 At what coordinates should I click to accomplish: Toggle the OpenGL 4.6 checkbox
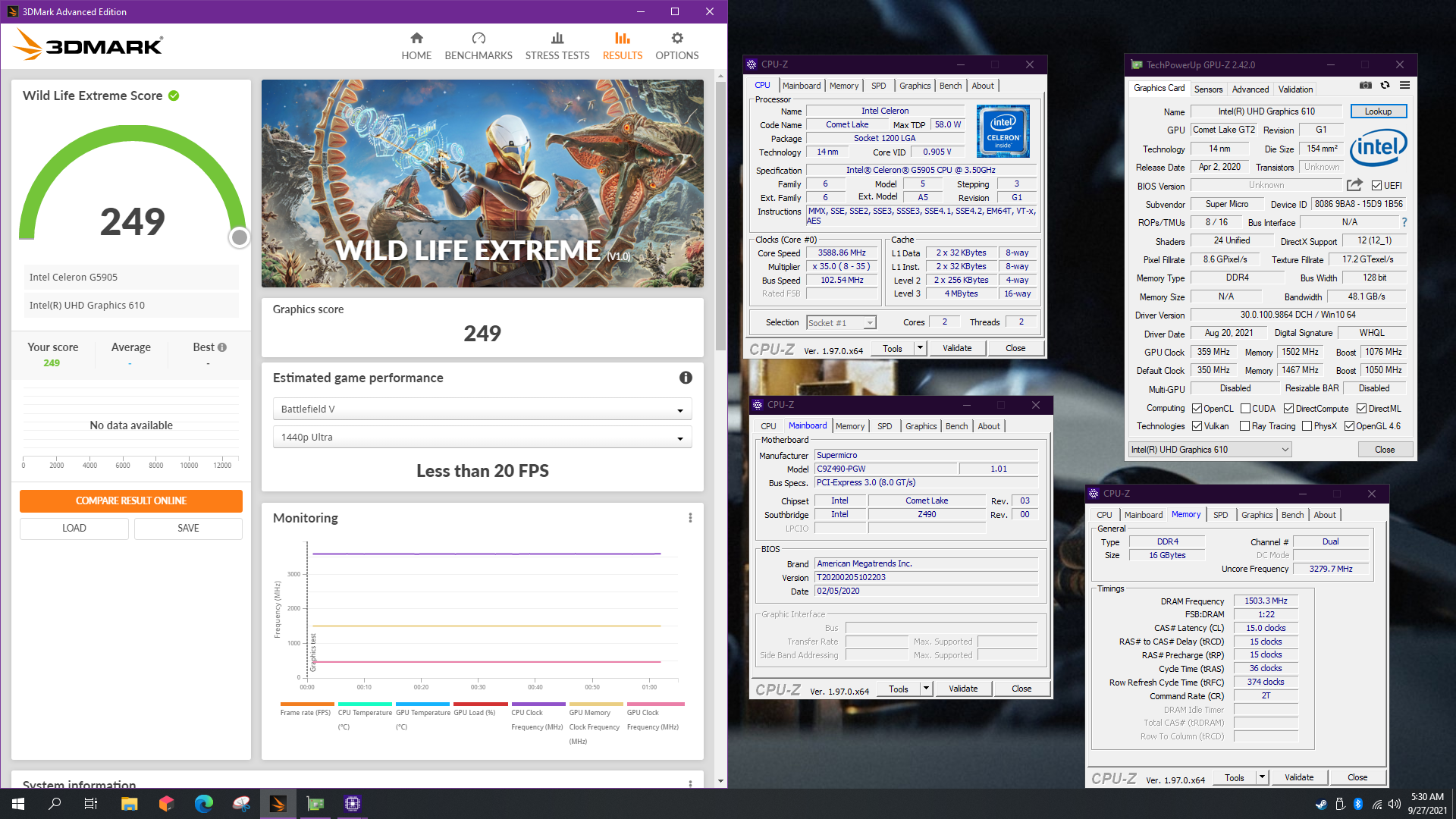pyautogui.click(x=1349, y=426)
